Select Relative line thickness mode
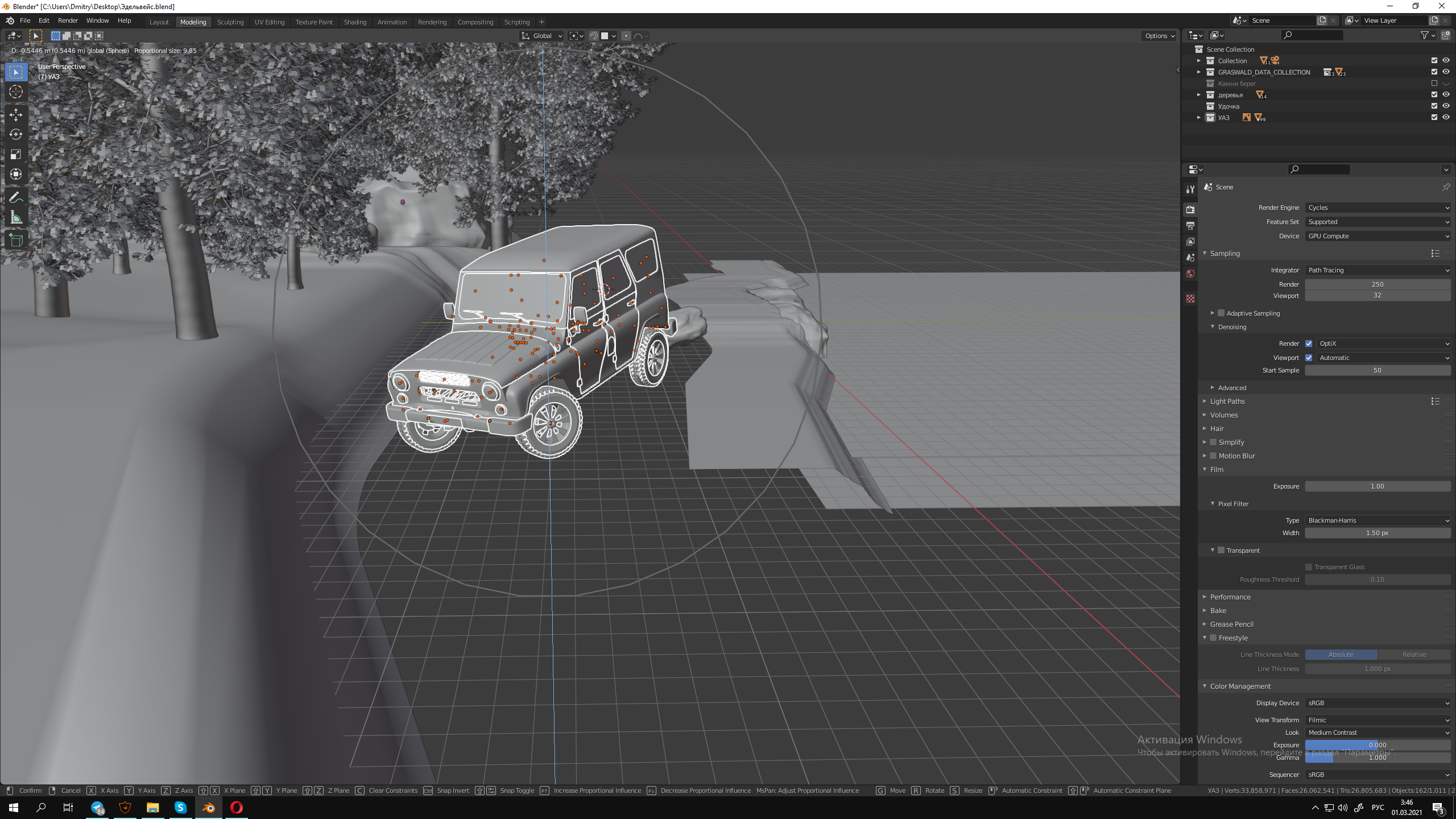 click(1414, 655)
